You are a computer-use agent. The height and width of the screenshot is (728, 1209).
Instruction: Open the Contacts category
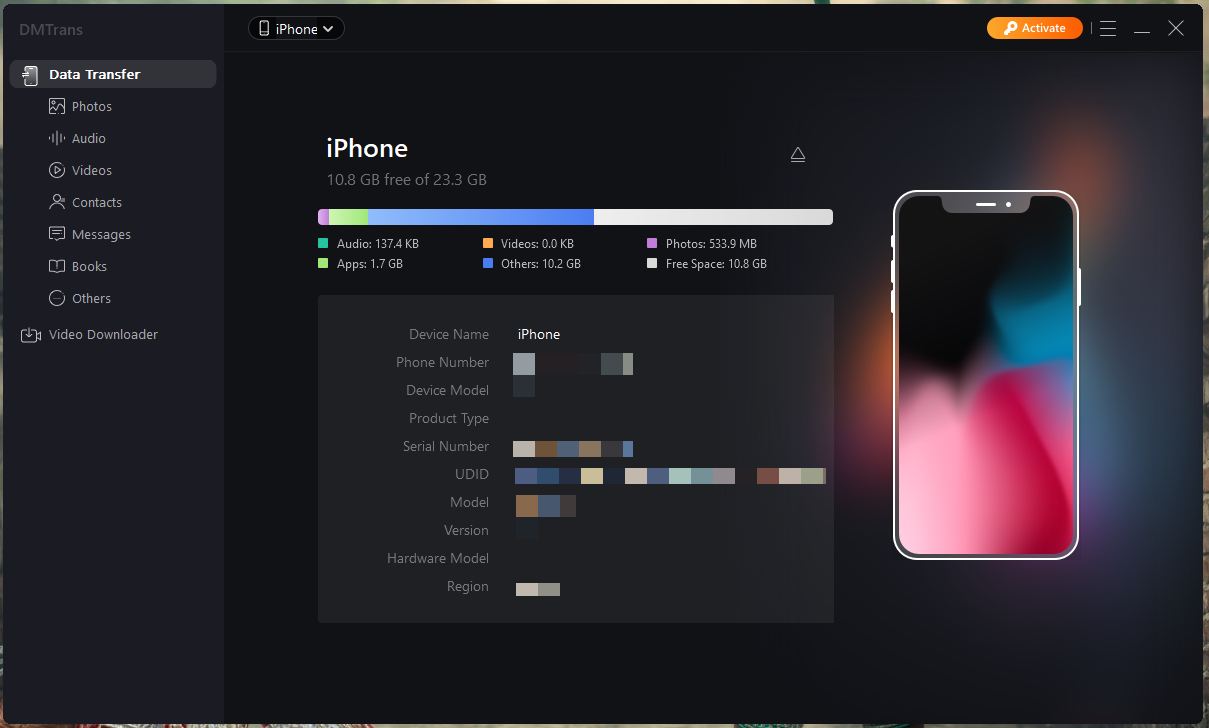pos(97,202)
